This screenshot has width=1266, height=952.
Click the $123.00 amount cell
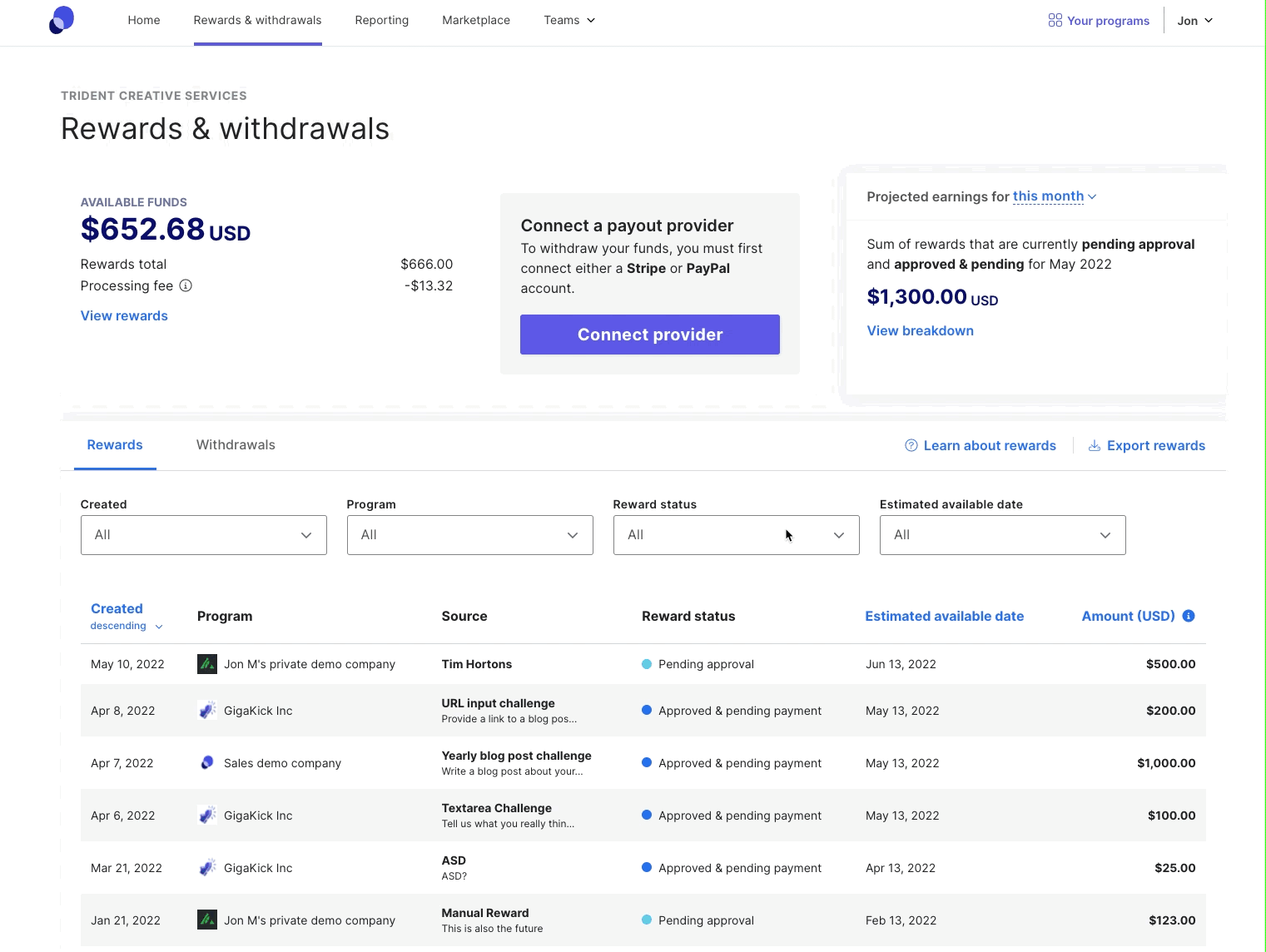pyautogui.click(x=1172, y=920)
